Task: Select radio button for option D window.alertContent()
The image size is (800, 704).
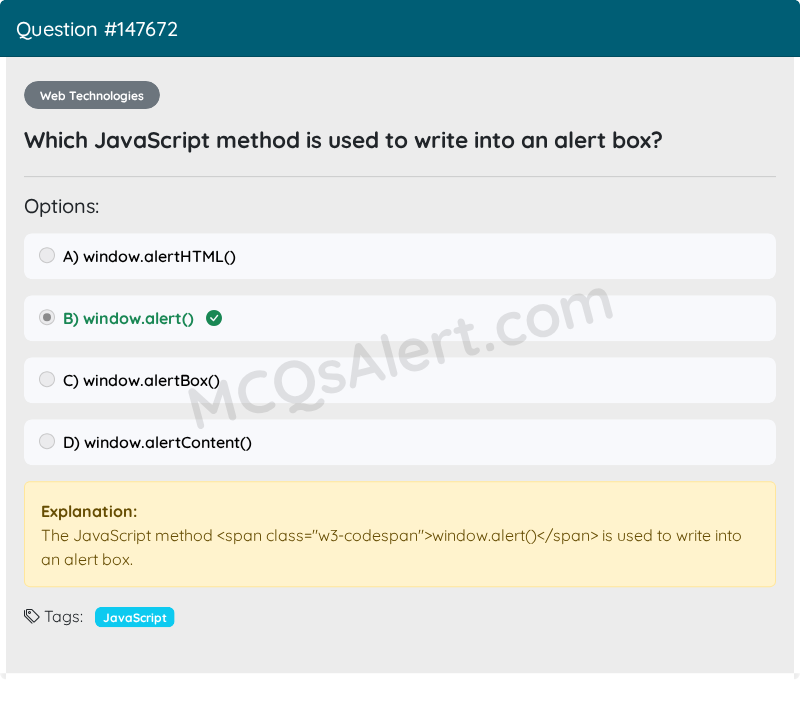Action: 47,441
